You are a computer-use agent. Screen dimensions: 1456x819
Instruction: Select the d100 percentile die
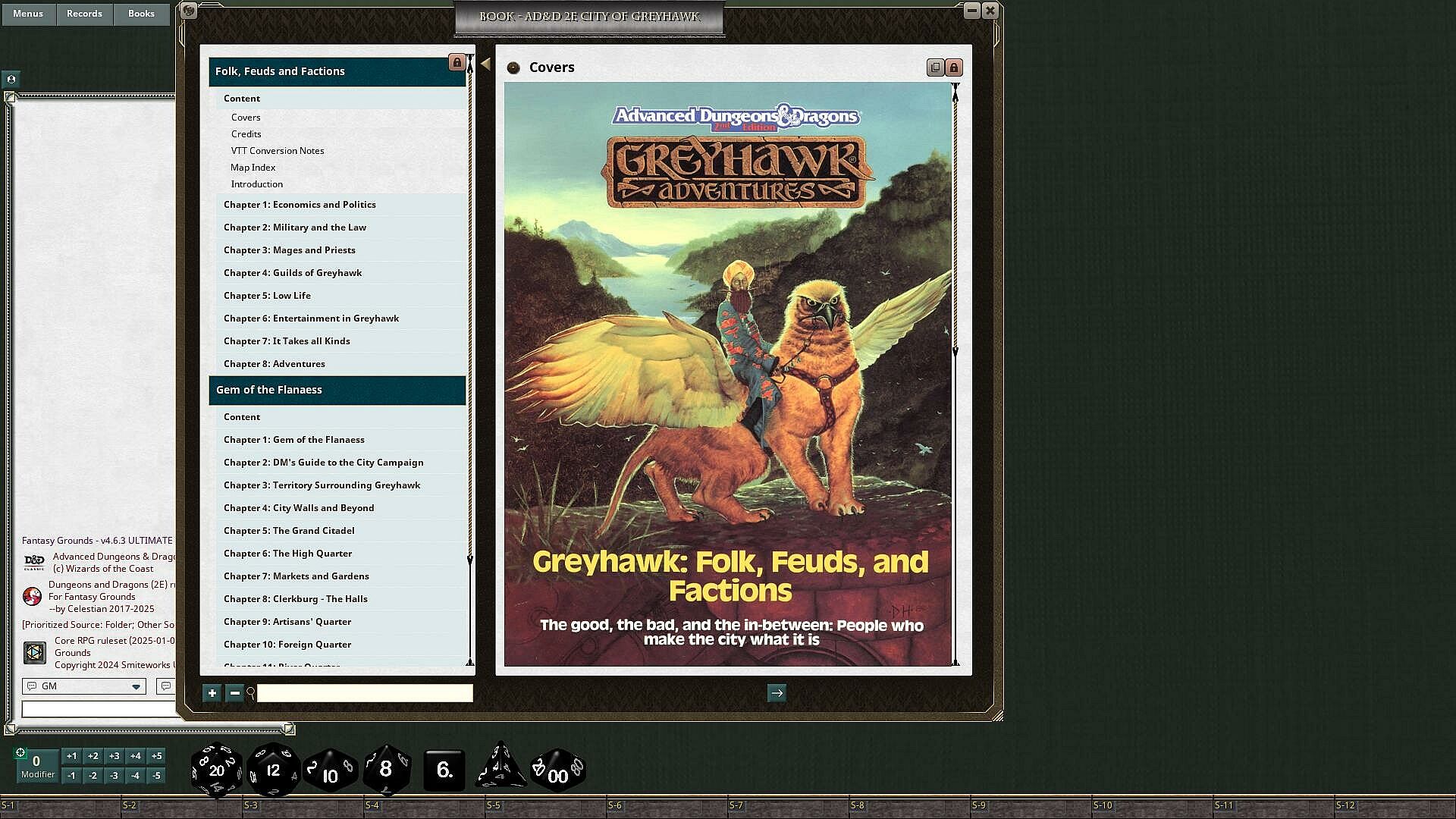[558, 770]
